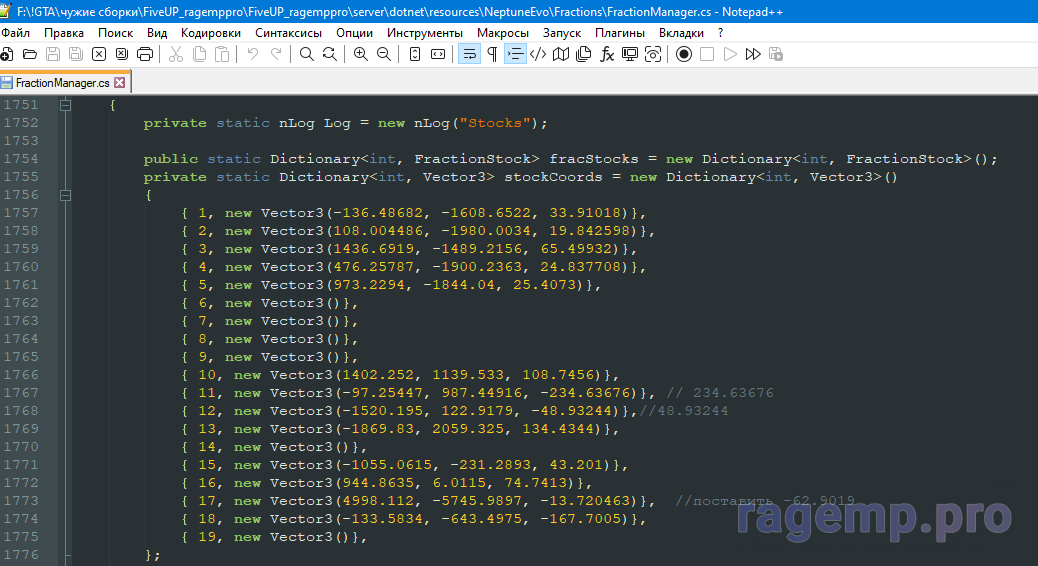Open the Плагины menu

coord(620,32)
